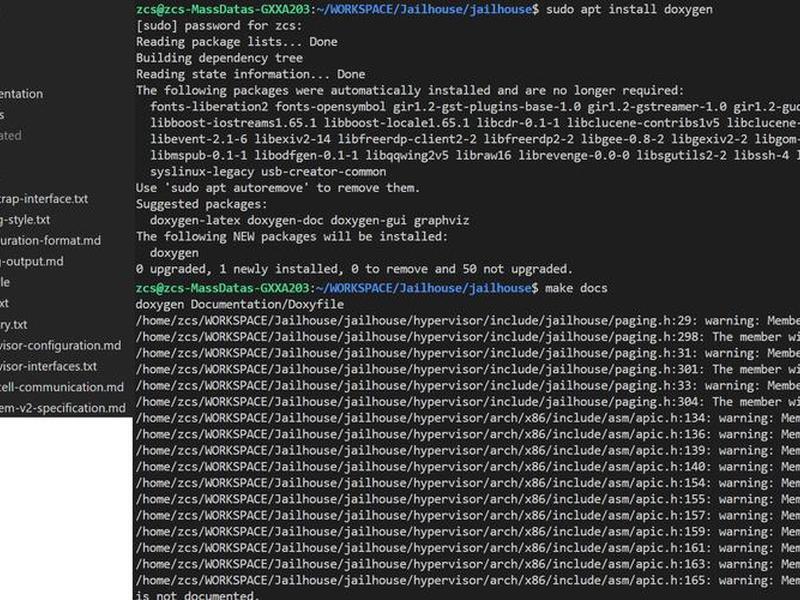Click the 'Suggested packages:' line
The width and height of the screenshot is (800, 600).
(202, 204)
